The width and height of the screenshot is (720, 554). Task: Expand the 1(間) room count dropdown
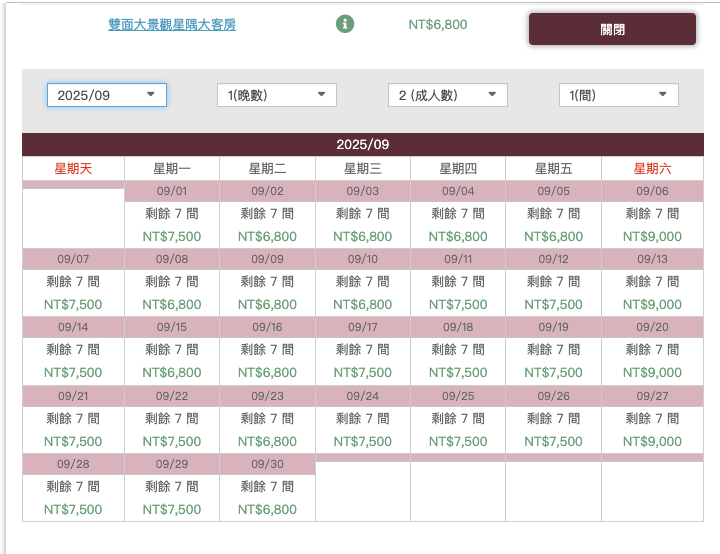(x=618, y=95)
